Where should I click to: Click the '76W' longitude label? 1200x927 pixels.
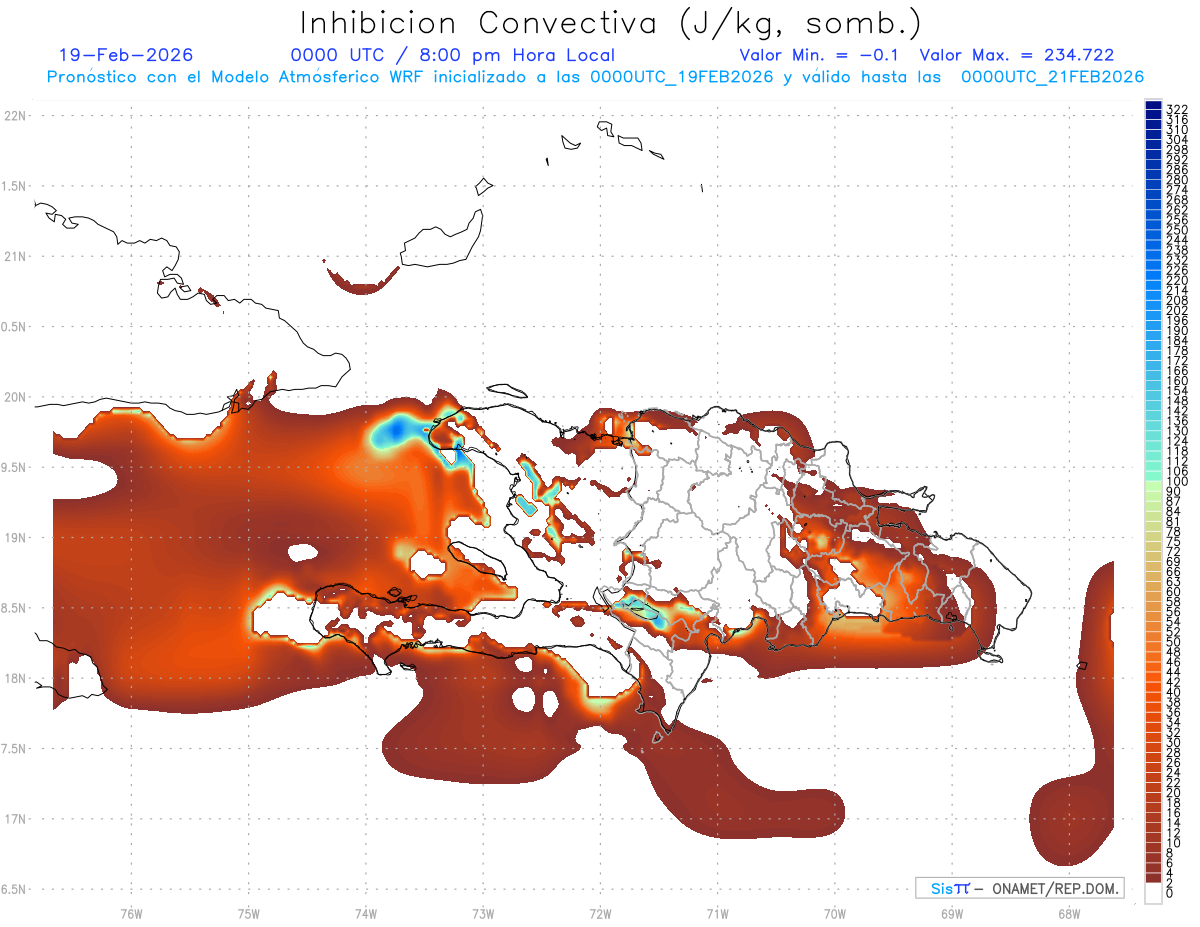[131, 913]
